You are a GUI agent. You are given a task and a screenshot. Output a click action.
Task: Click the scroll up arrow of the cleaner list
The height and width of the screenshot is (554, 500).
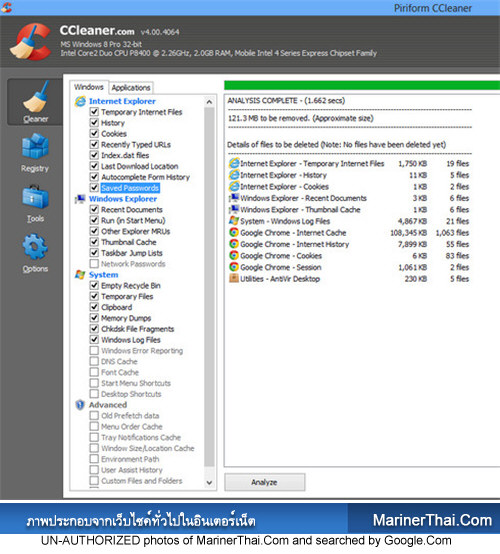tap(209, 102)
